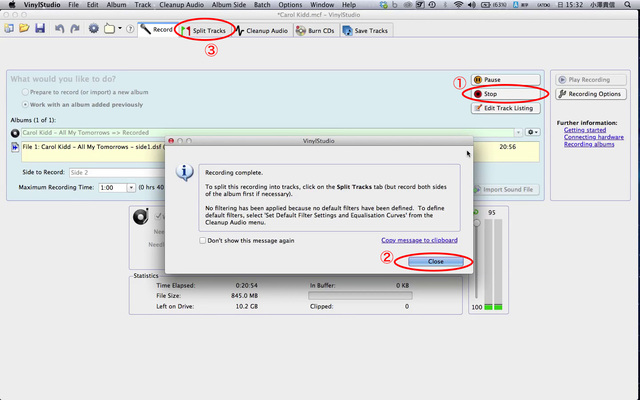Click the recording level slider handle
The width and height of the screenshot is (640, 400).
coord(476,223)
